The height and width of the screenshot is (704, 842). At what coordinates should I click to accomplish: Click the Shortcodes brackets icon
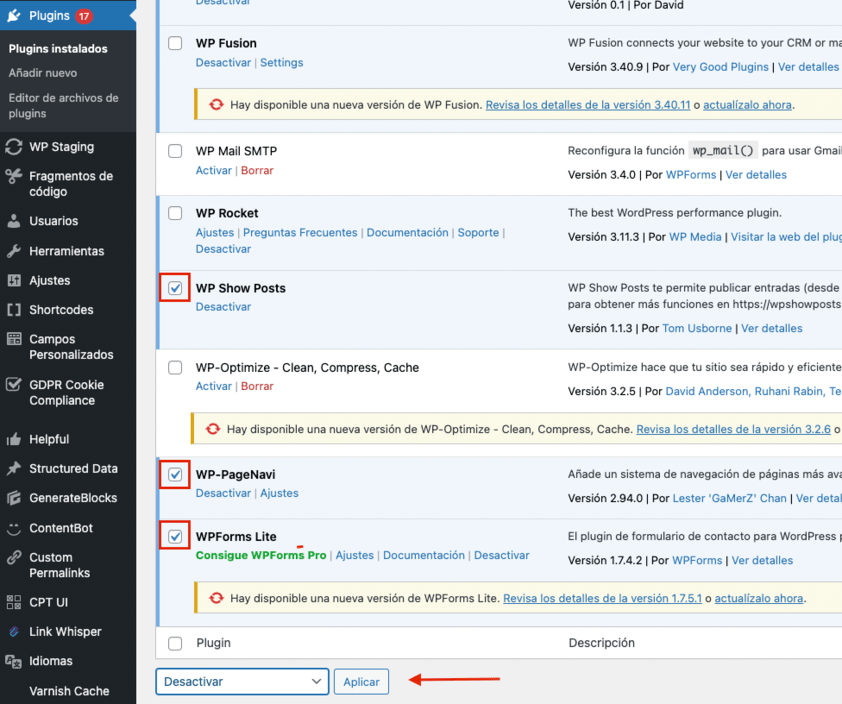pyautogui.click(x=14, y=310)
